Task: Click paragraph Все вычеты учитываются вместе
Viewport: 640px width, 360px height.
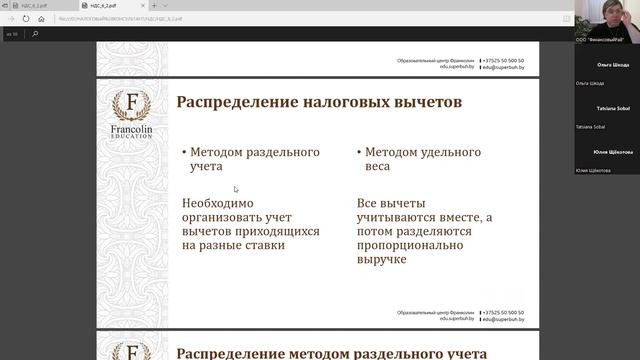Action: 424,231
